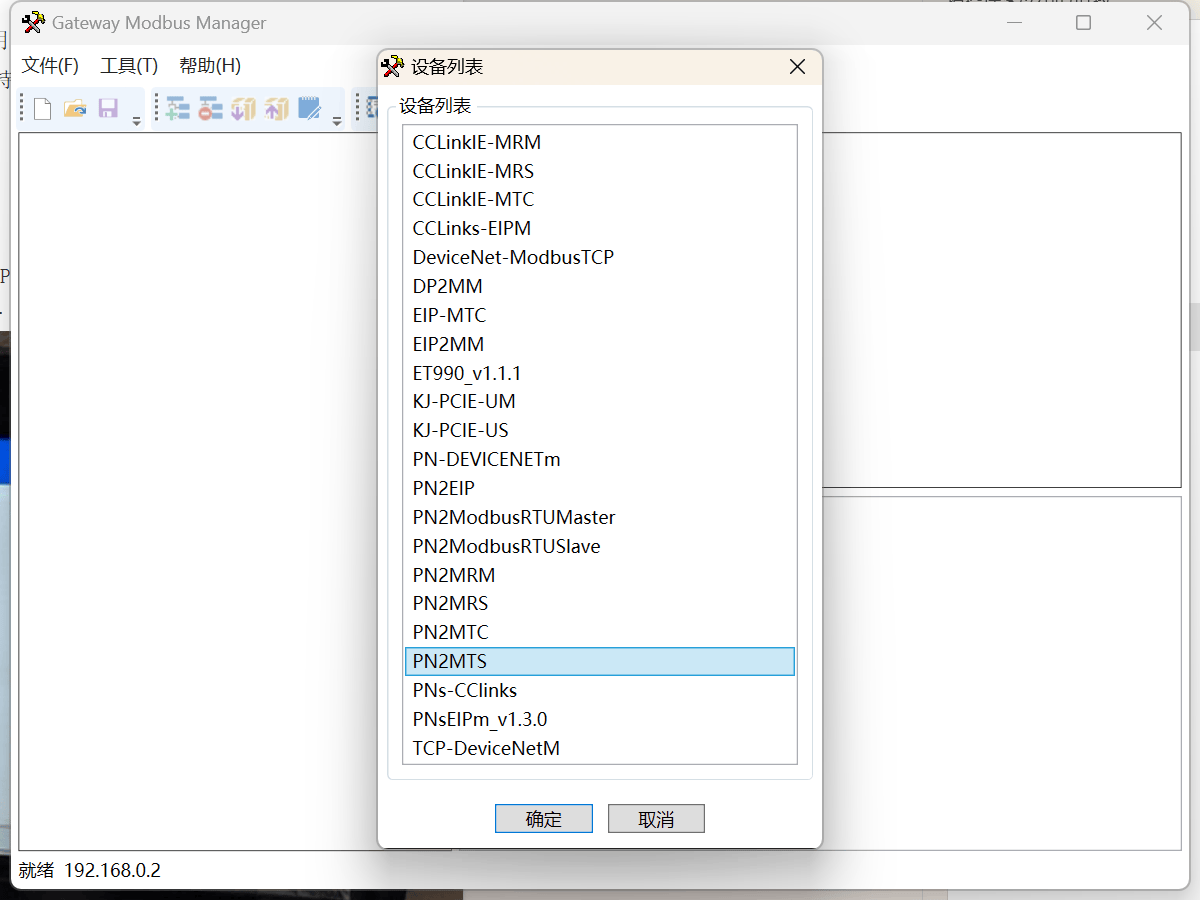This screenshot has width=1200, height=900.
Task: Click the Save floppy disk icon
Action: tap(108, 108)
